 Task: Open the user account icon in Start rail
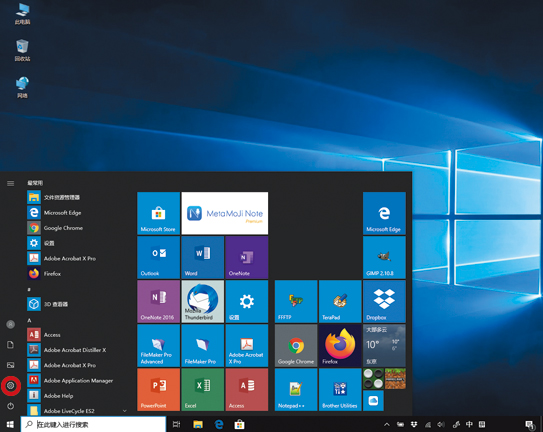(11, 324)
